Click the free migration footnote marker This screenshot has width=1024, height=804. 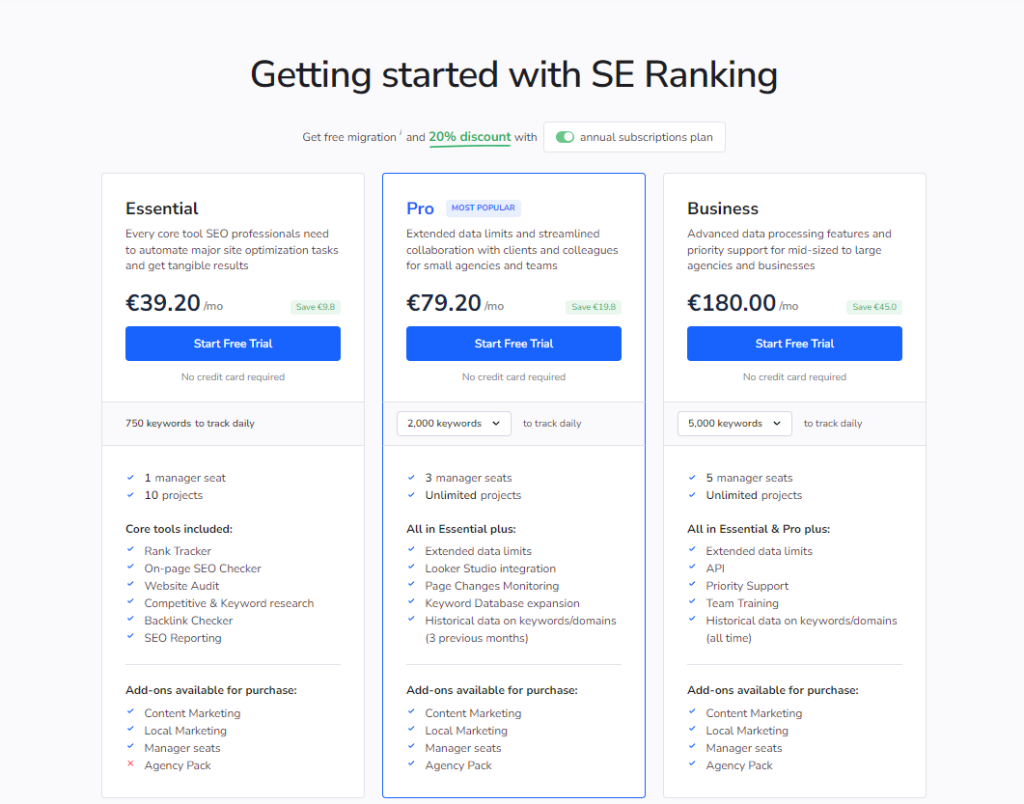pyautogui.click(x=401, y=133)
